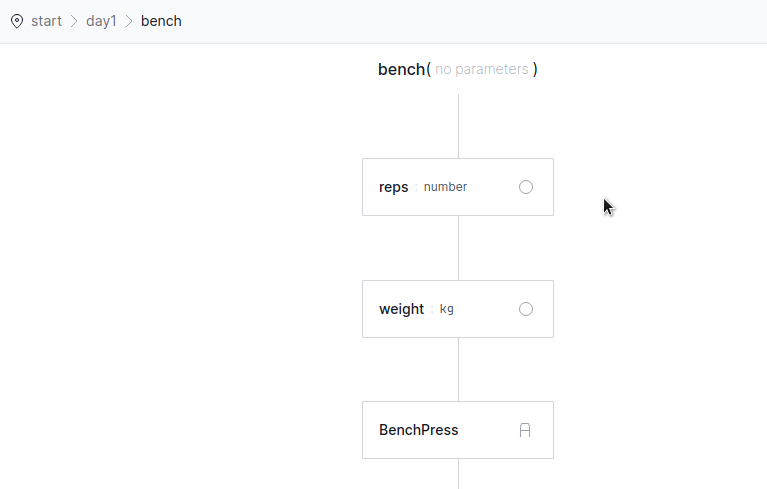
Task: Select the bench breadcrumb item
Action: (161, 21)
